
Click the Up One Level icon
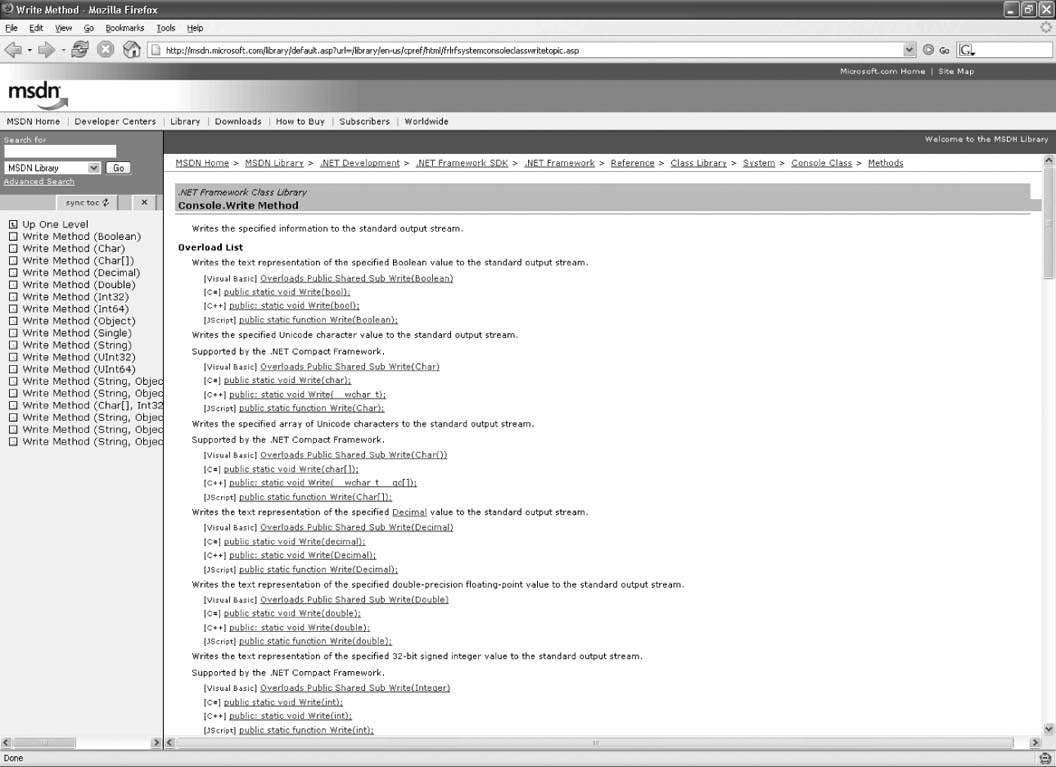pyautogui.click(x=13, y=224)
